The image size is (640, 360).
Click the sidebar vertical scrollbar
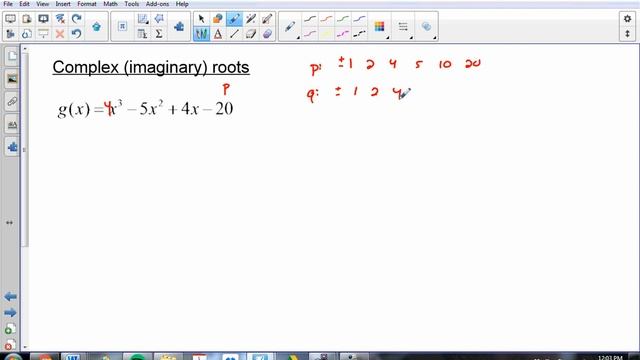24,149
